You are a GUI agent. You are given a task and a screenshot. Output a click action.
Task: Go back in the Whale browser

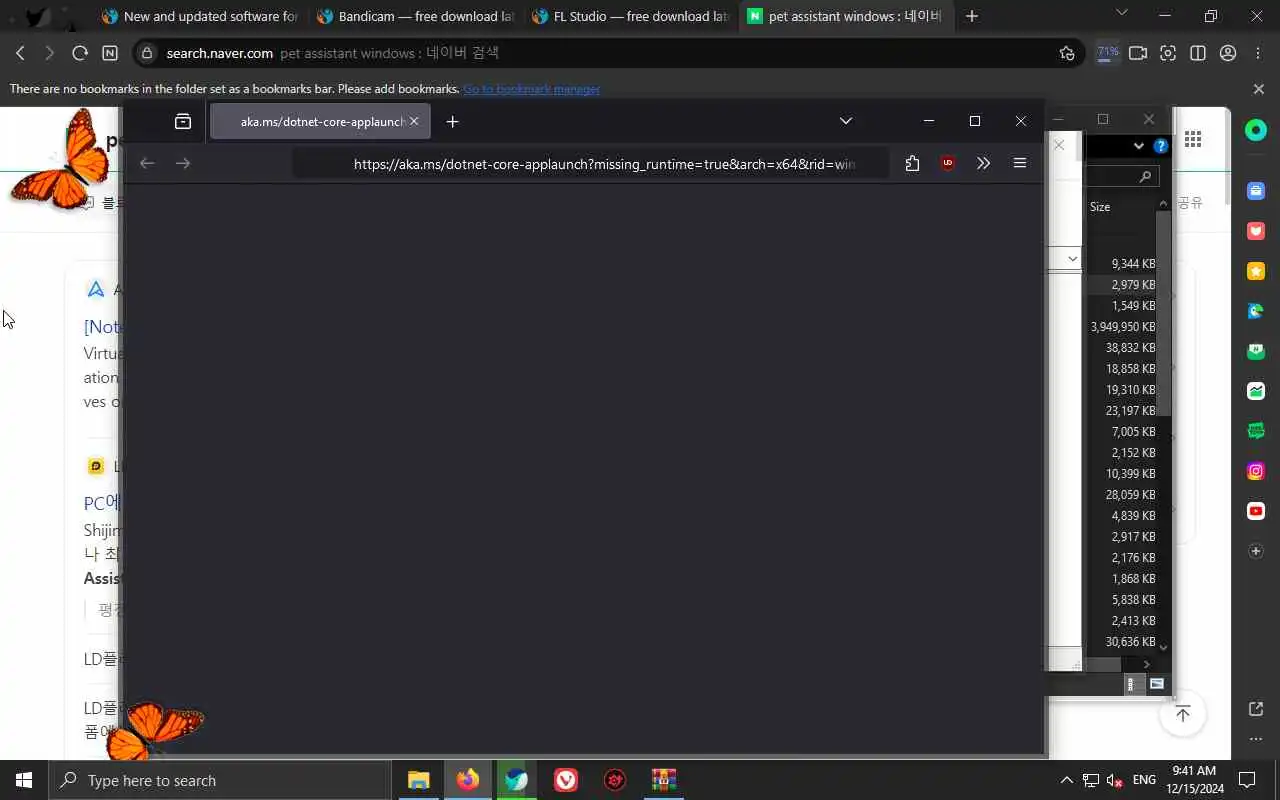(20, 53)
